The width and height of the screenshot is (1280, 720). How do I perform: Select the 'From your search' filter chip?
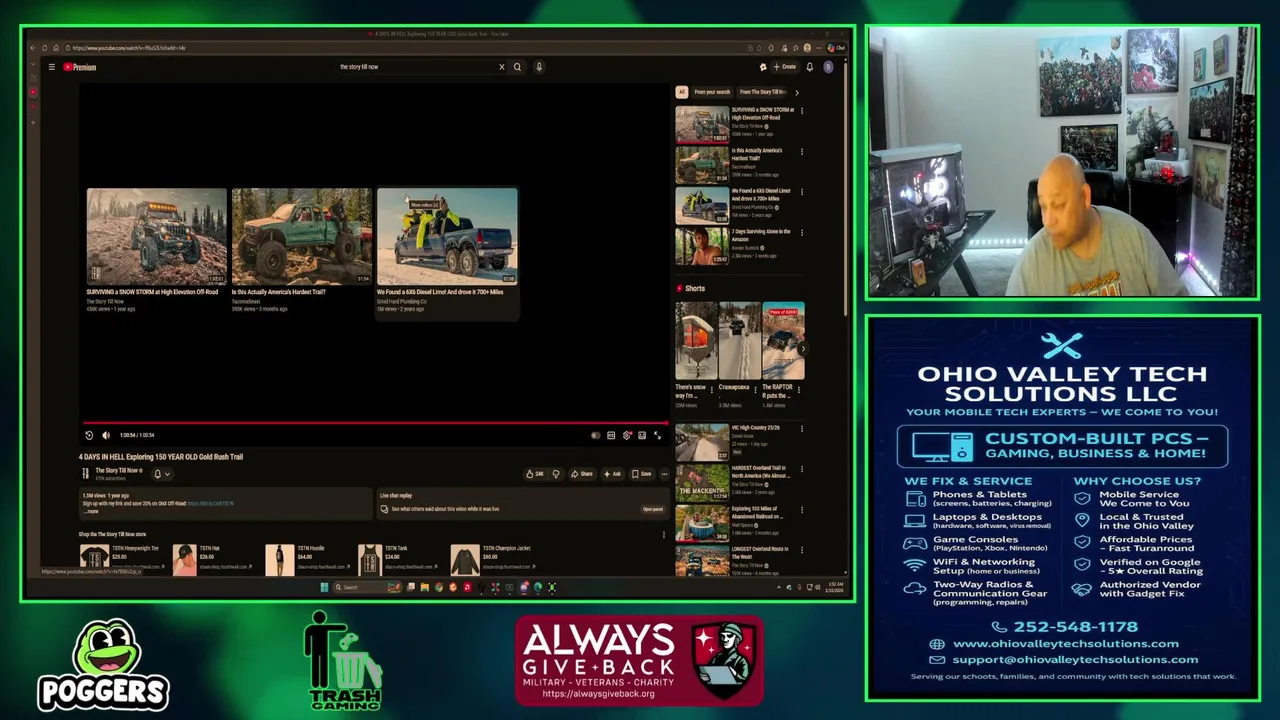click(x=712, y=92)
